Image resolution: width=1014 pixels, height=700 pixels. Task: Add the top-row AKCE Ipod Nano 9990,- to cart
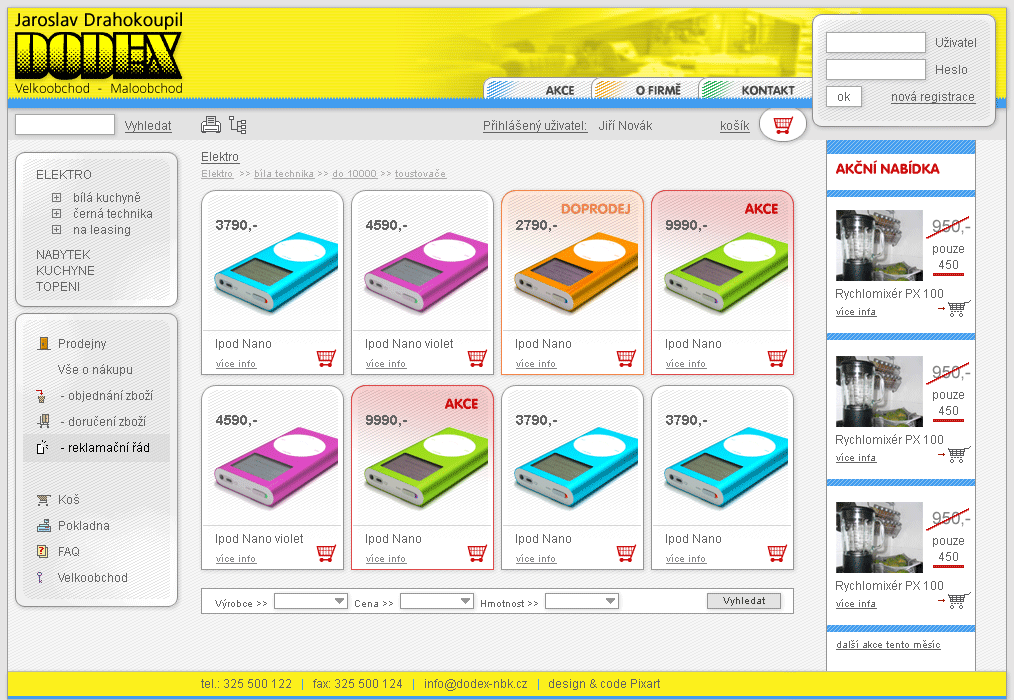point(777,358)
